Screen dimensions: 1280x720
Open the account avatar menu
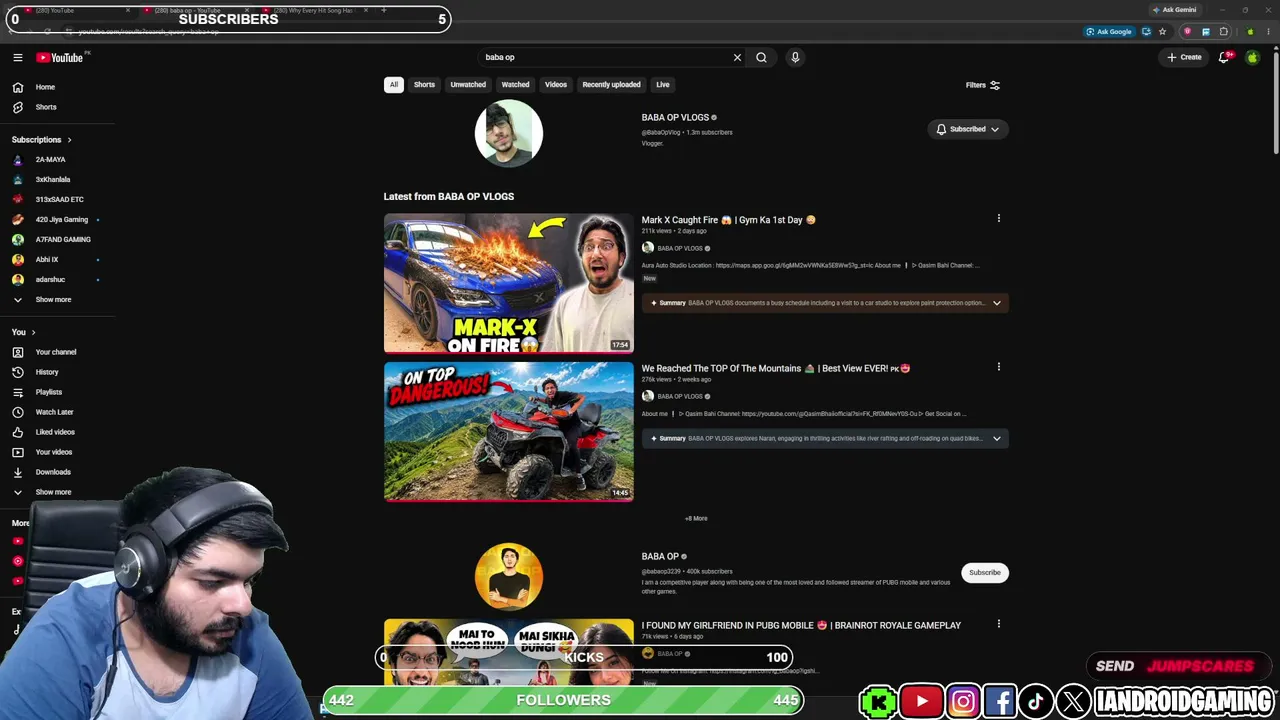[1252, 57]
